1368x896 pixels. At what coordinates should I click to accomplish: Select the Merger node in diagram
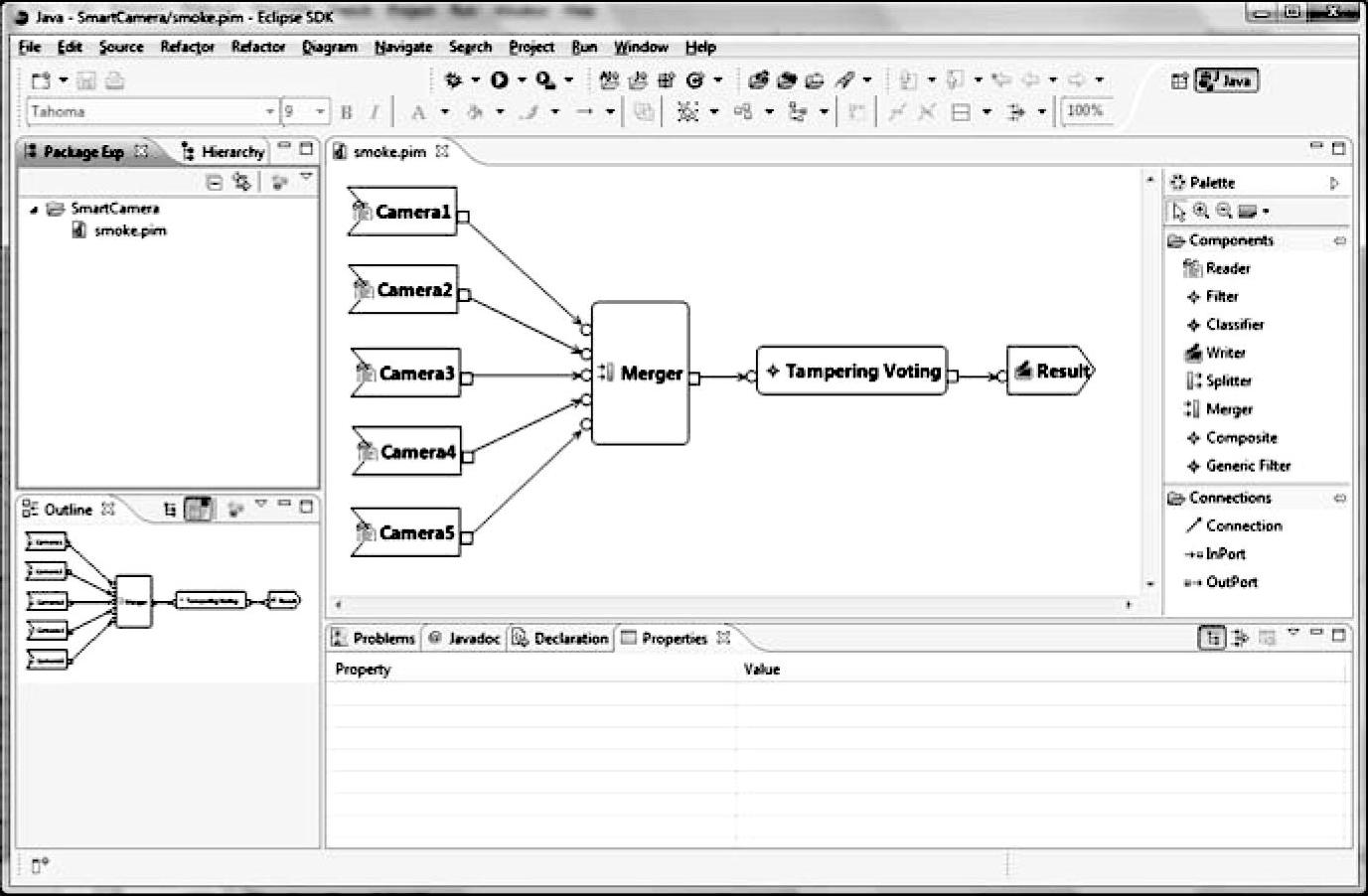pyautogui.click(x=640, y=373)
